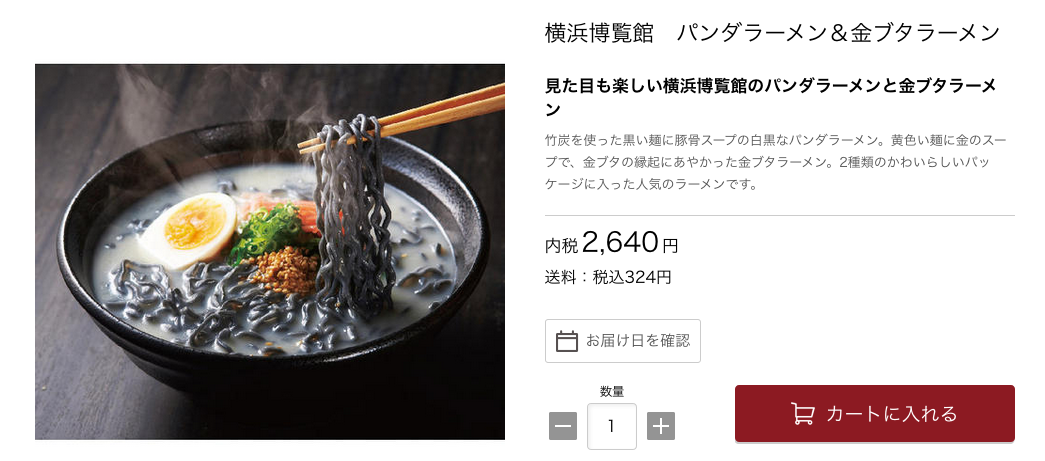Click the bold heading 見た目も楽しい横浜博覧館
This screenshot has width=1045, height=461.
[770, 97]
